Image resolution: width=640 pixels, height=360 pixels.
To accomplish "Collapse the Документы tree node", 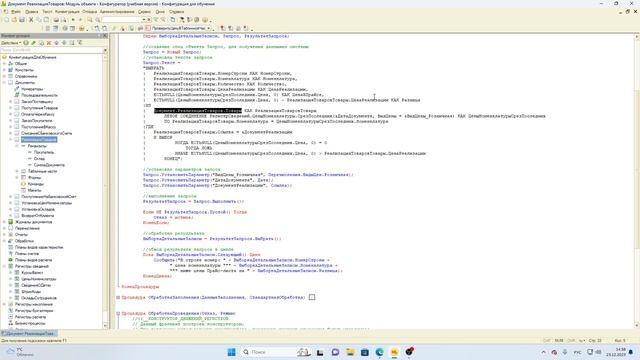I will tap(4, 82).
